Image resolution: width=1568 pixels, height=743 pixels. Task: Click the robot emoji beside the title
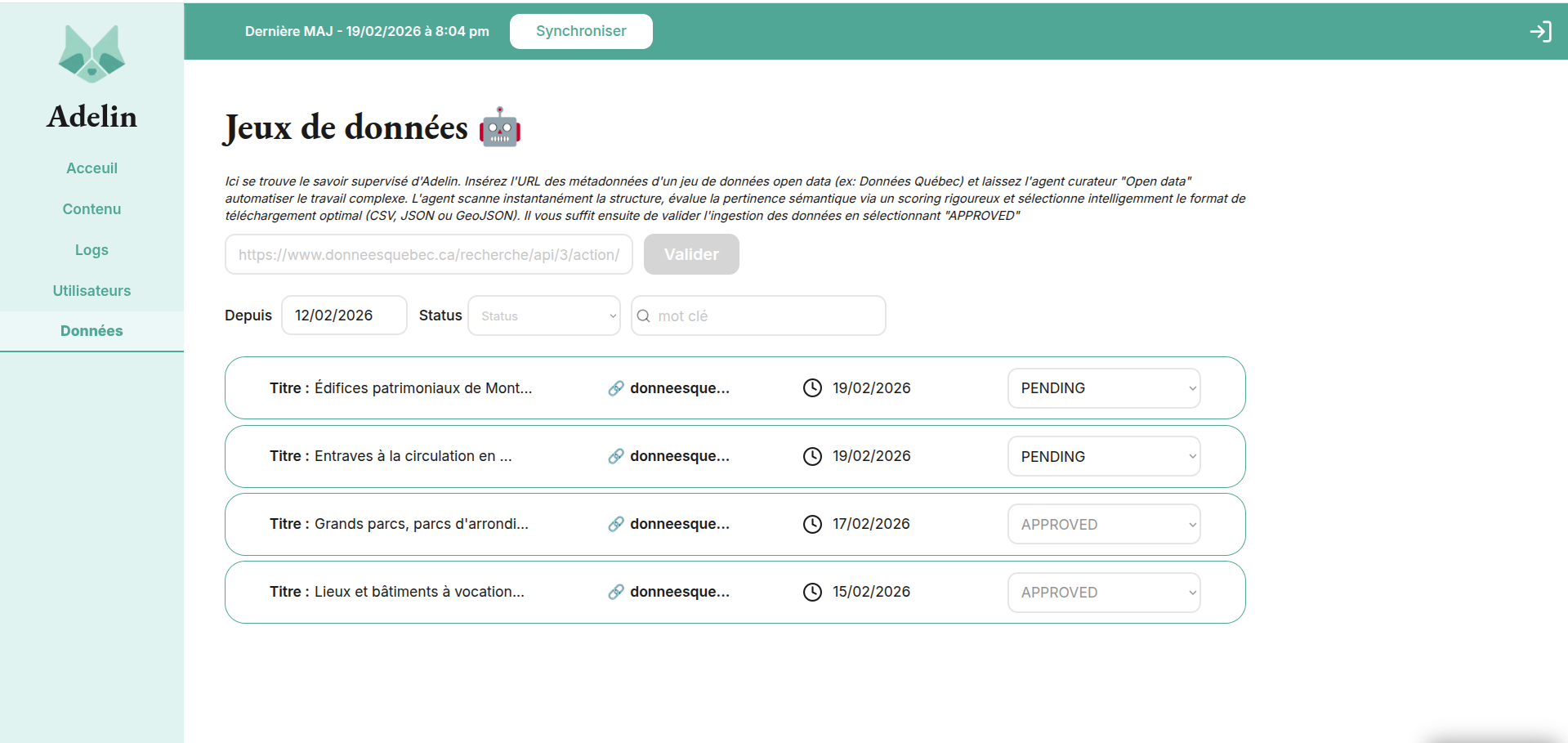[500, 128]
